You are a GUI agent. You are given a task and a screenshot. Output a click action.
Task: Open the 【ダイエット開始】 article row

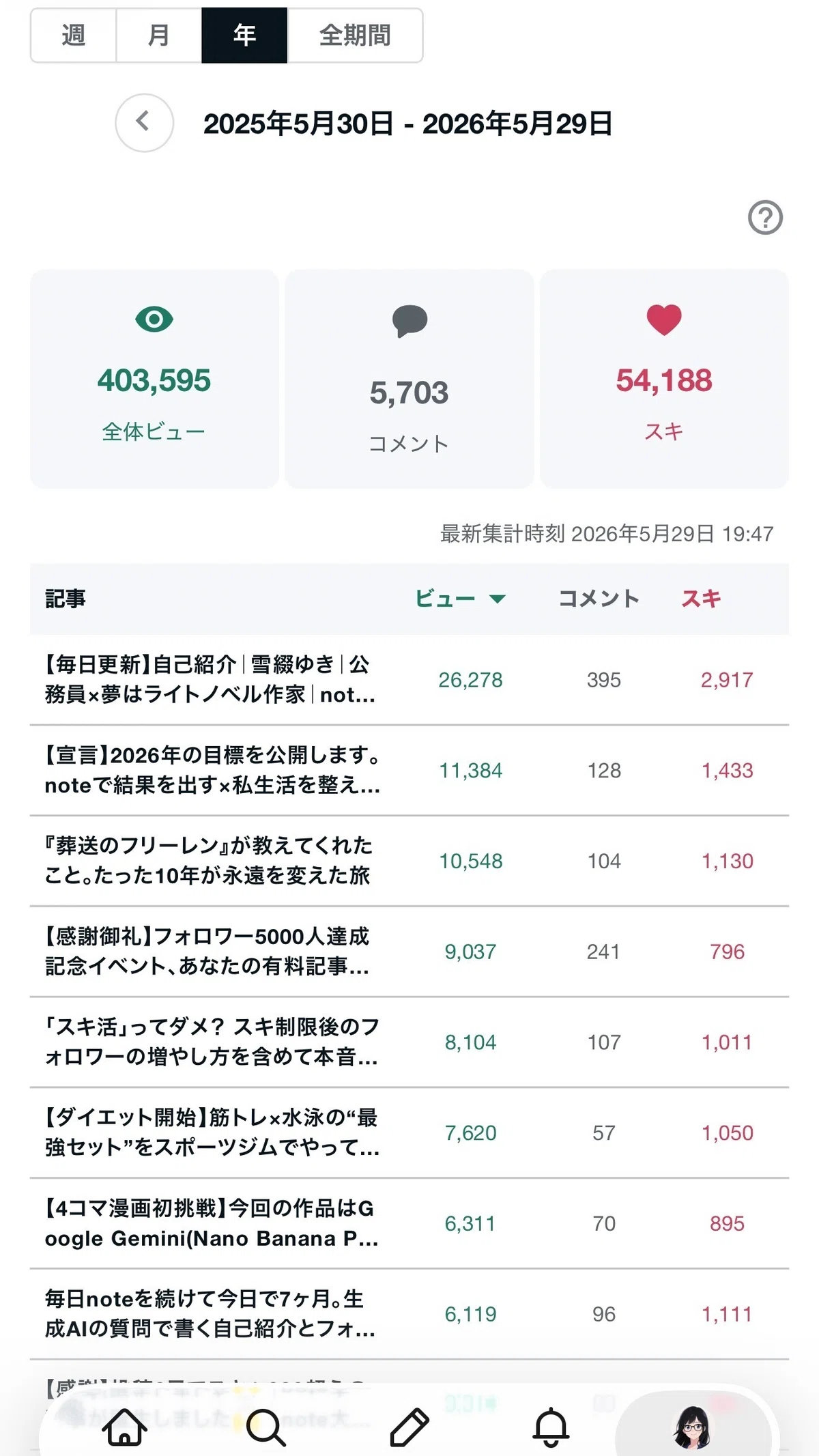(x=409, y=1132)
